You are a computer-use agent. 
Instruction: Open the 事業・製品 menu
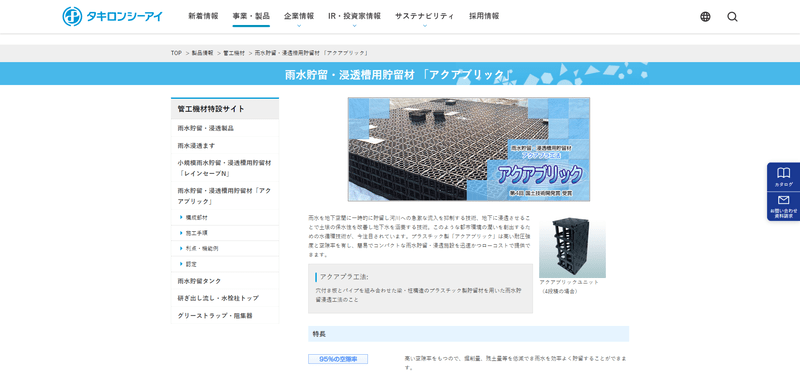click(x=251, y=16)
